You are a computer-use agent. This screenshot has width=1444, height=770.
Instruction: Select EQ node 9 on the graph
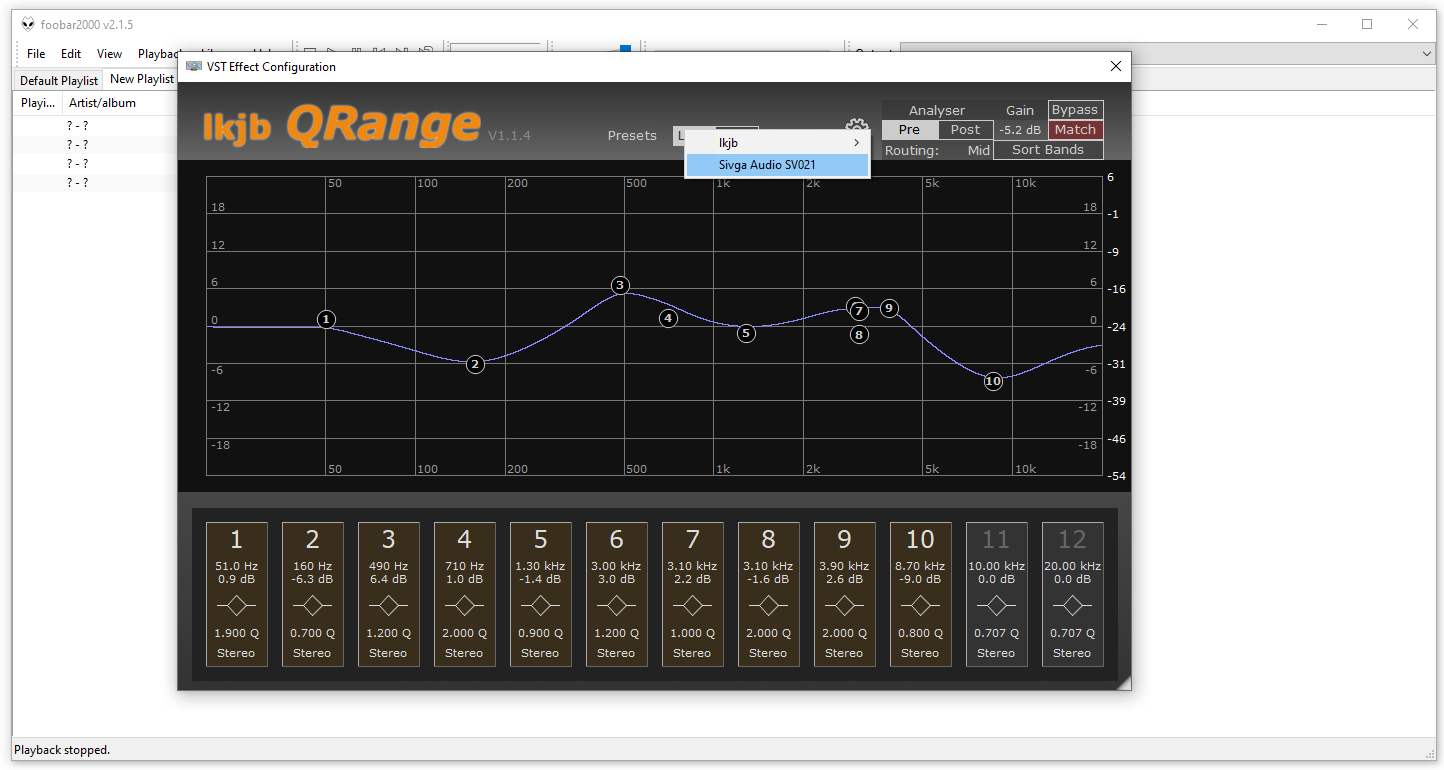[x=889, y=308]
